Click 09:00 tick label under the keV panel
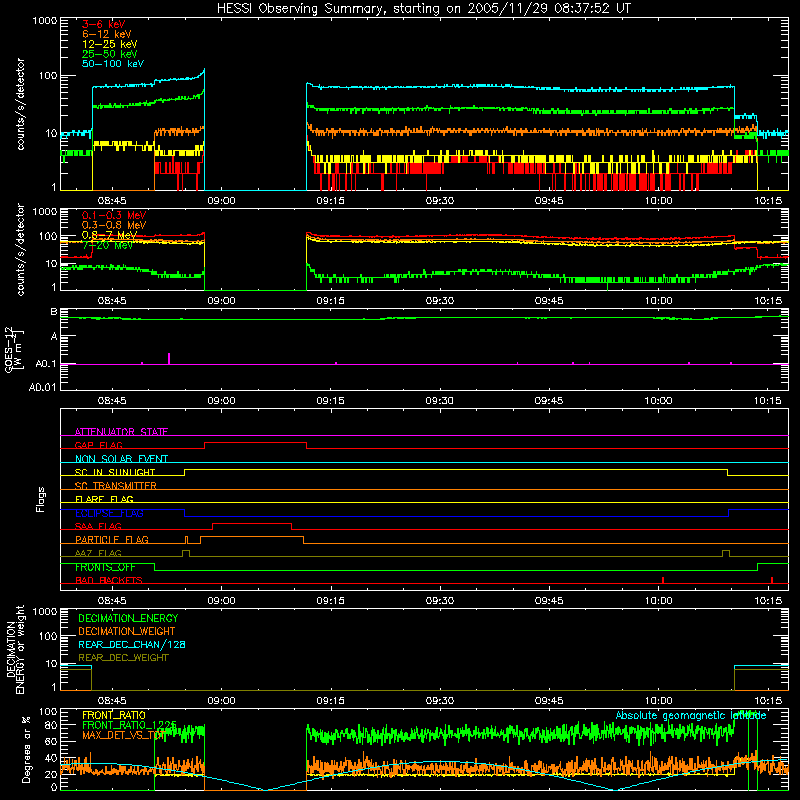800x800 pixels. [x=221, y=201]
